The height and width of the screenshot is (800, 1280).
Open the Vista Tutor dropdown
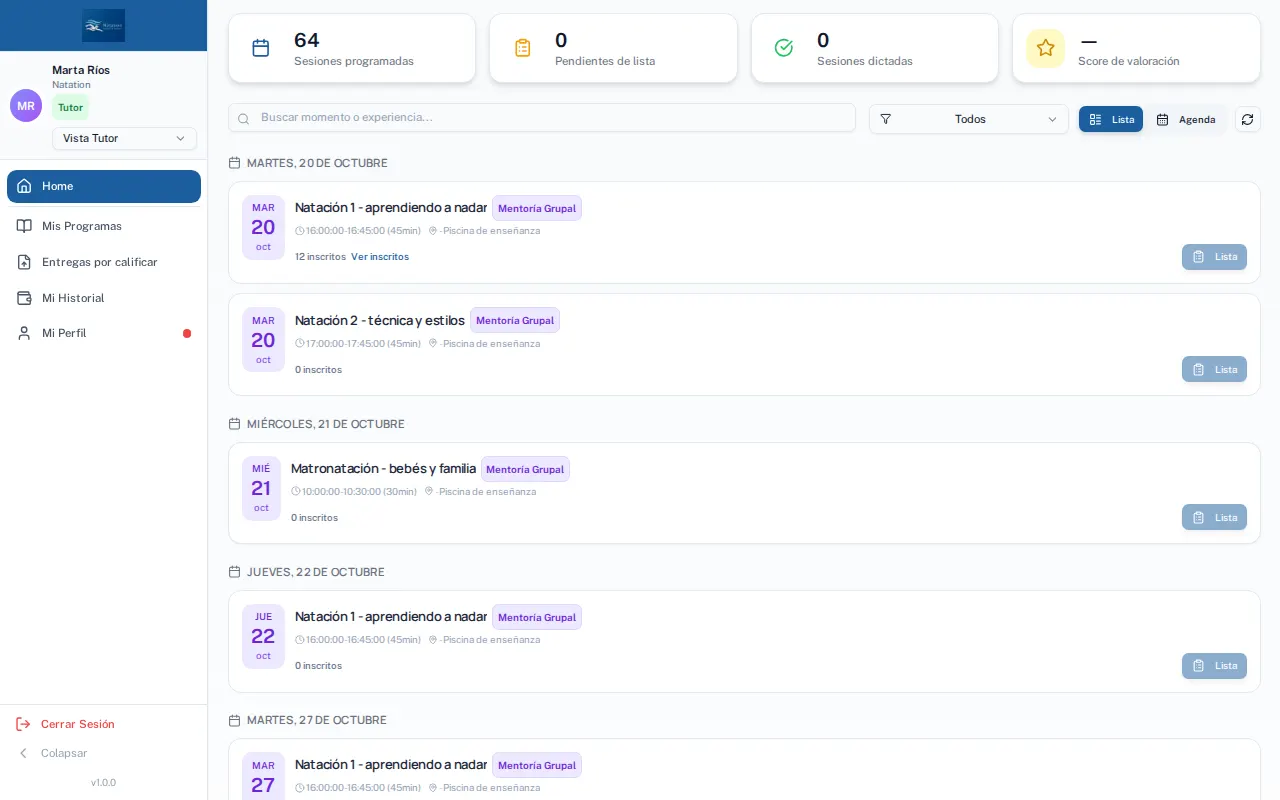tap(124, 138)
